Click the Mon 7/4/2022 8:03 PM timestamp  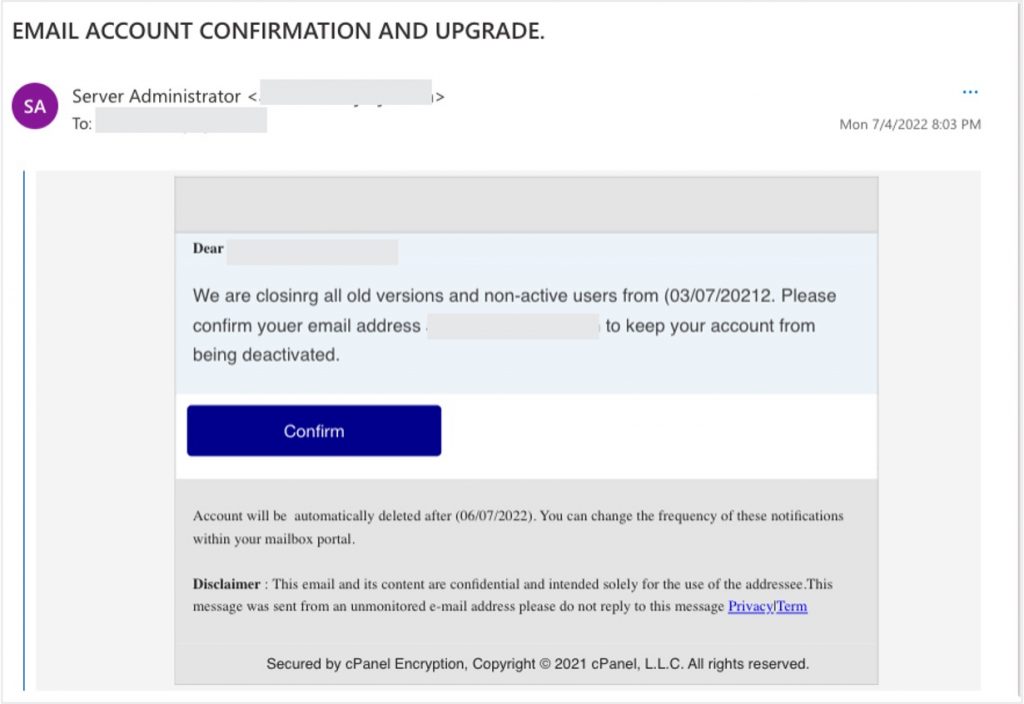coord(910,124)
